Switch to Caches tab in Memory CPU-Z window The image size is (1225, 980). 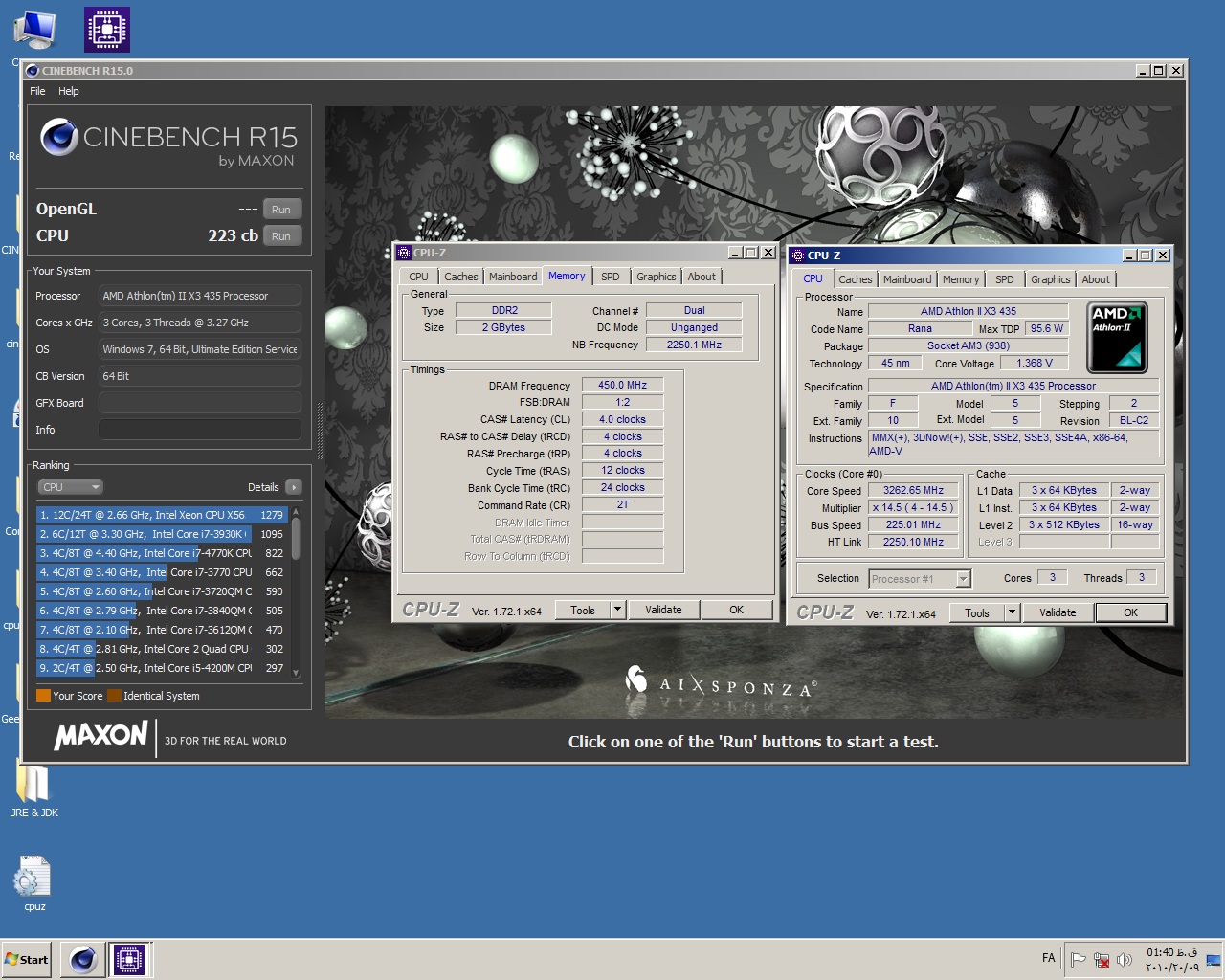click(461, 277)
